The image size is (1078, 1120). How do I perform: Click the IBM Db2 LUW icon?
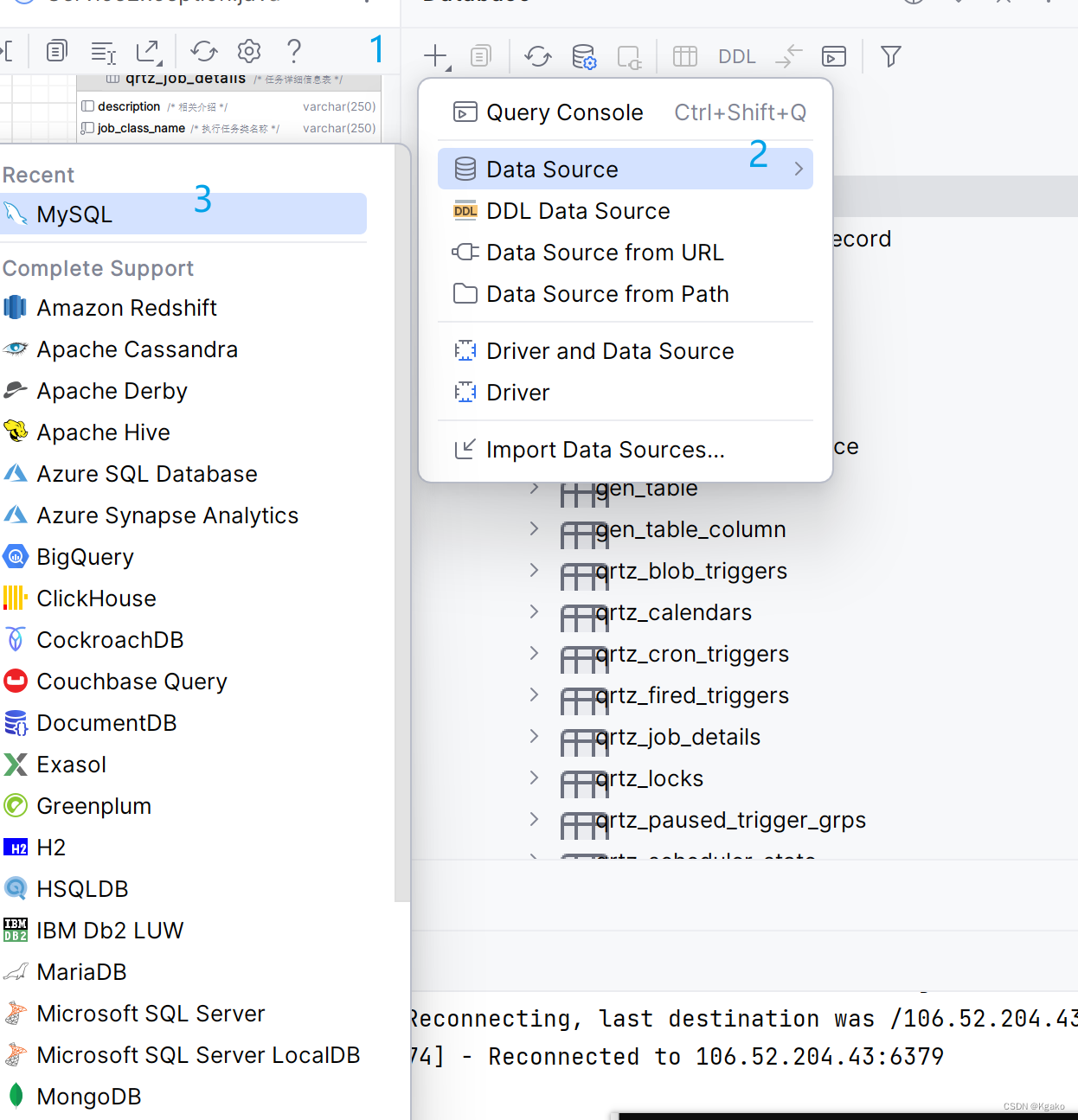(16, 930)
